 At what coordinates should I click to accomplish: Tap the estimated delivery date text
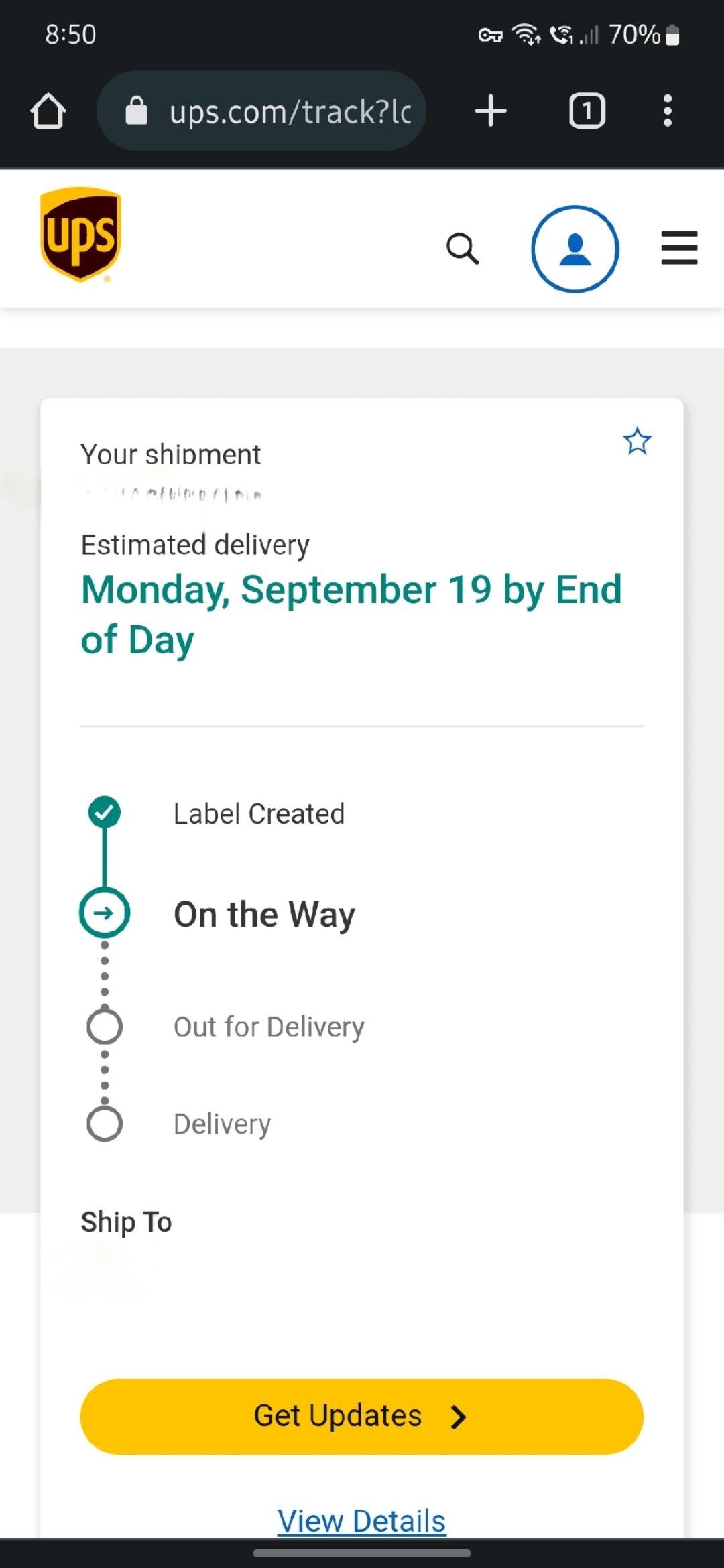click(x=352, y=614)
